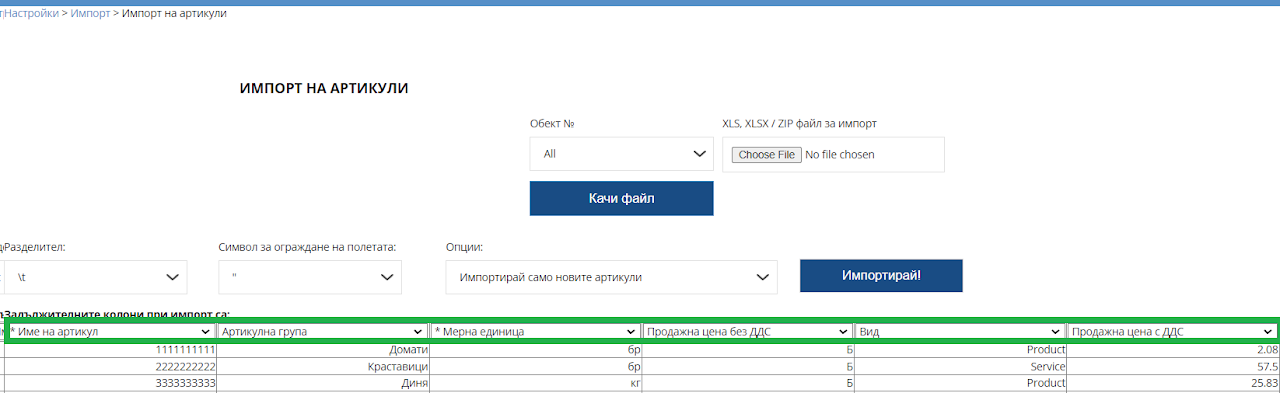Open the Настройки breadcrumb link
The height and width of the screenshot is (393, 1280).
tap(30, 14)
